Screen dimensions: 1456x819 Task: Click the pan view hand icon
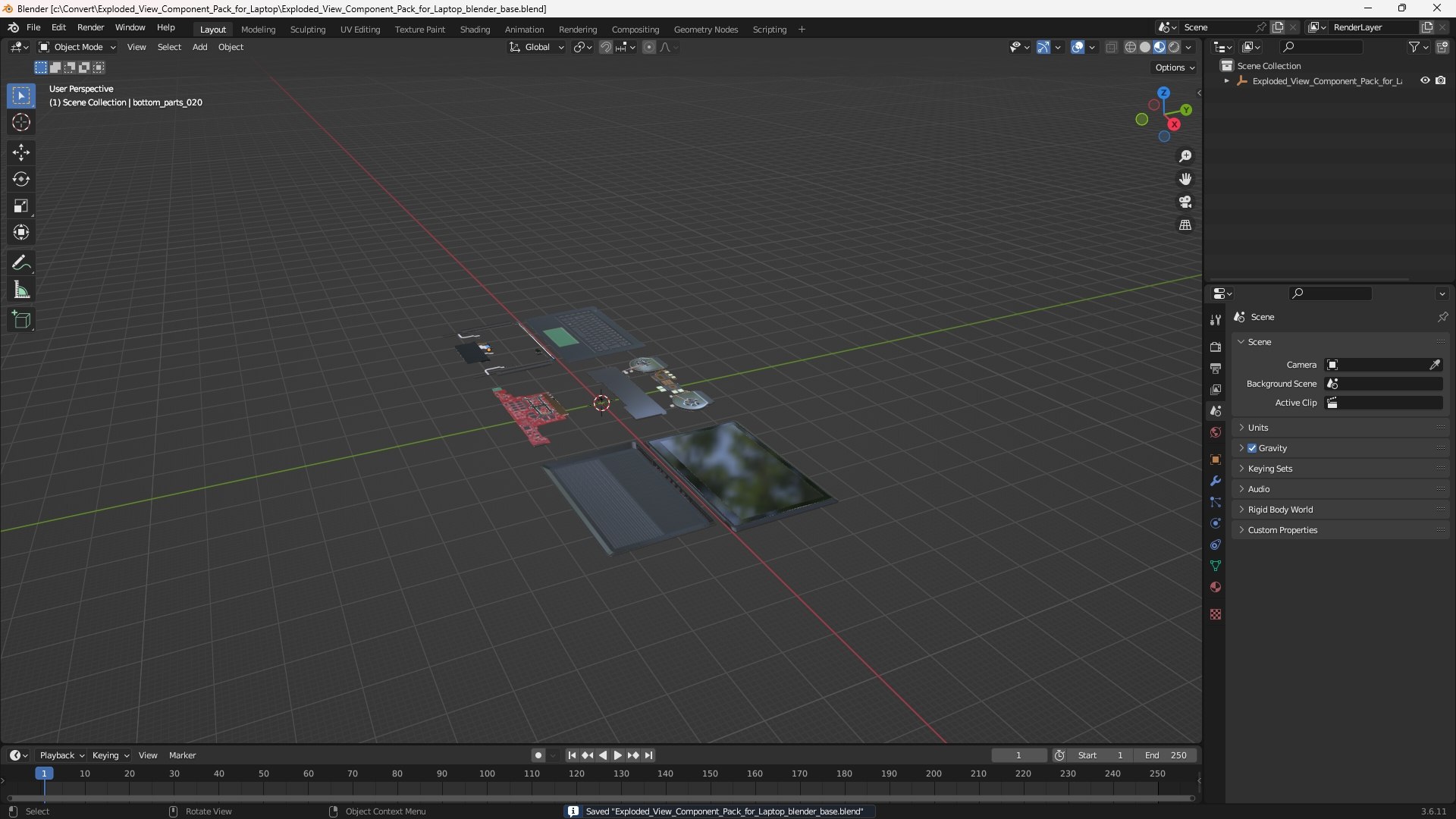tap(1185, 179)
